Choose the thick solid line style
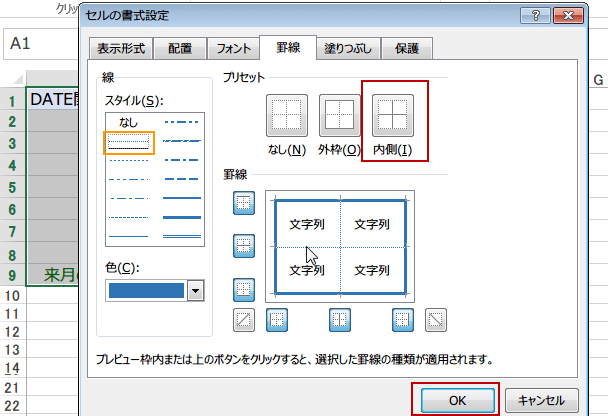The width and height of the screenshot is (608, 416). click(181, 217)
